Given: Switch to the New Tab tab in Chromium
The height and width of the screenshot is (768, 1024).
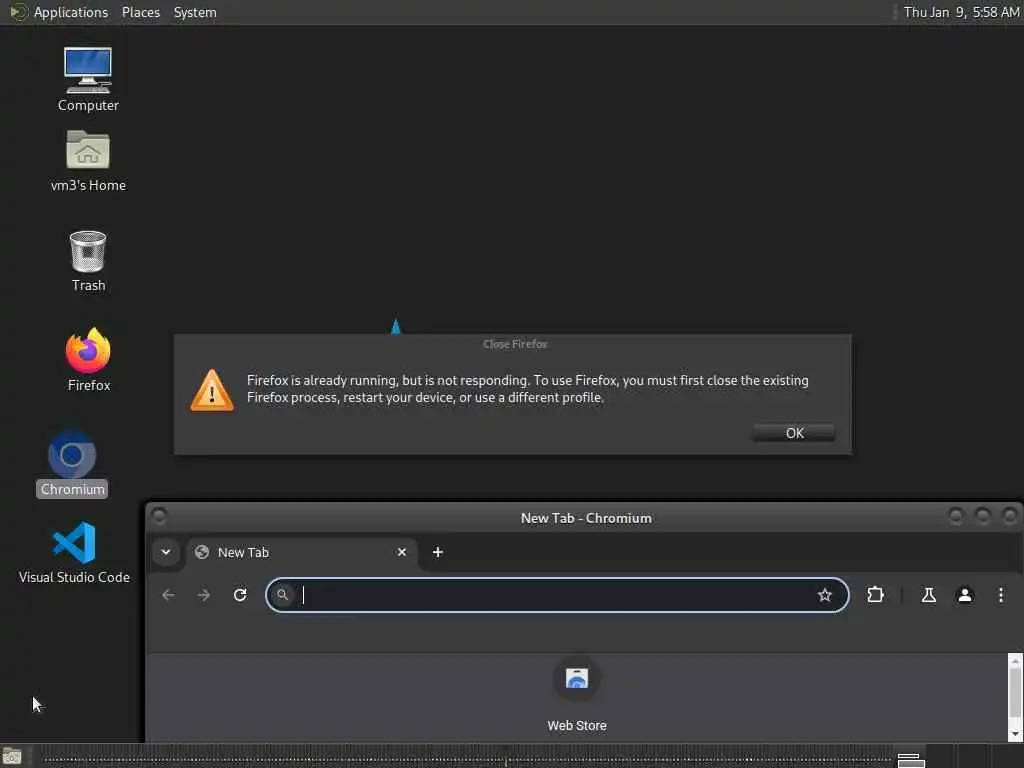Looking at the screenshot, I should [x=301, y=552].
